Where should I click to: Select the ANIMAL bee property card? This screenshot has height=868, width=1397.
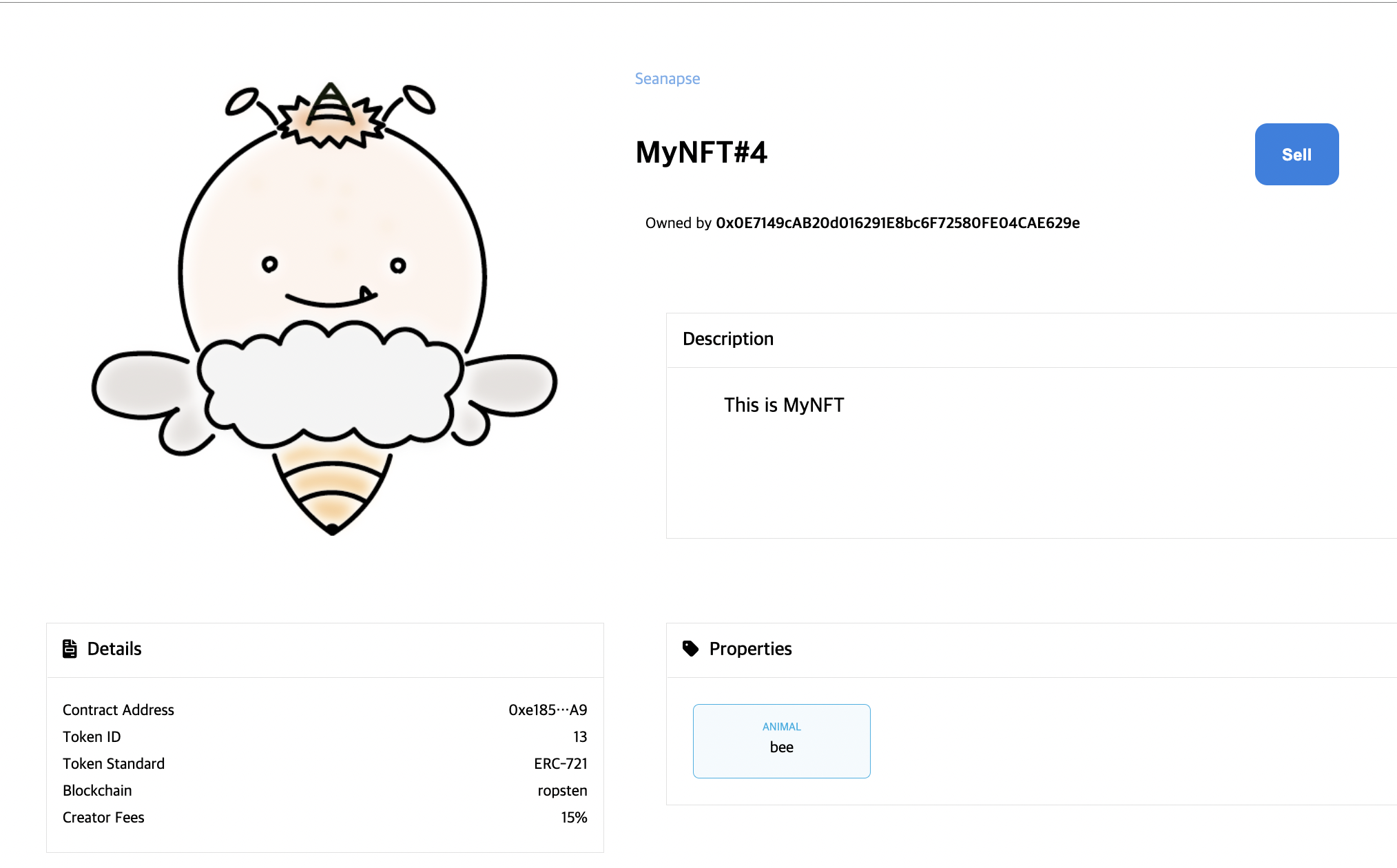point(781,741)
